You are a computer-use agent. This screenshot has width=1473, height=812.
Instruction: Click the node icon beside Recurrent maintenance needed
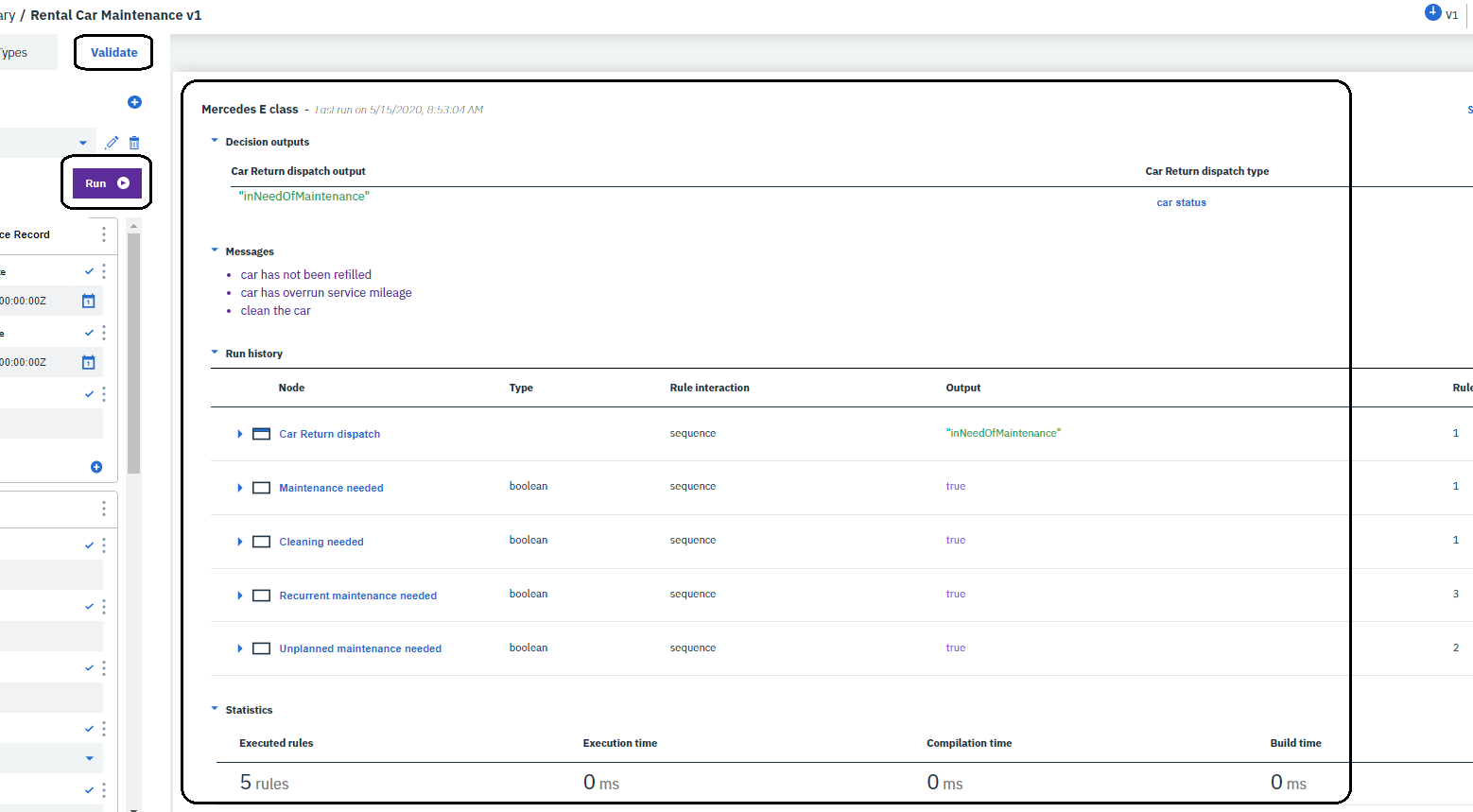[262, 596]
